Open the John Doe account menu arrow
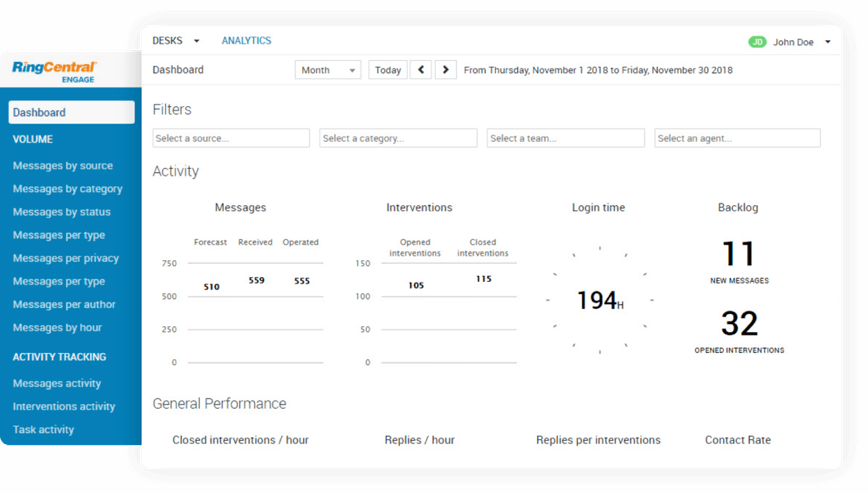868x494 pixels. pyautogui.click(x=828, y=42)
